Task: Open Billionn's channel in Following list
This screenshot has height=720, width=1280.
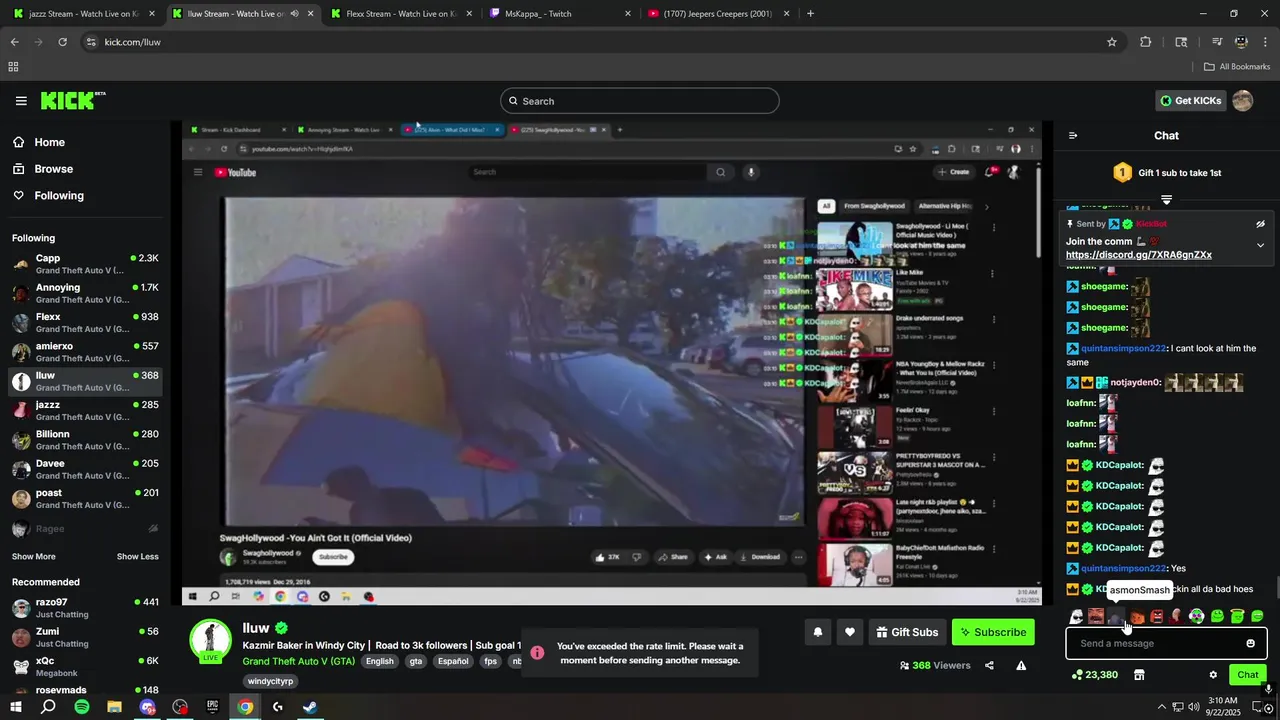Action: tap(85, 440)
